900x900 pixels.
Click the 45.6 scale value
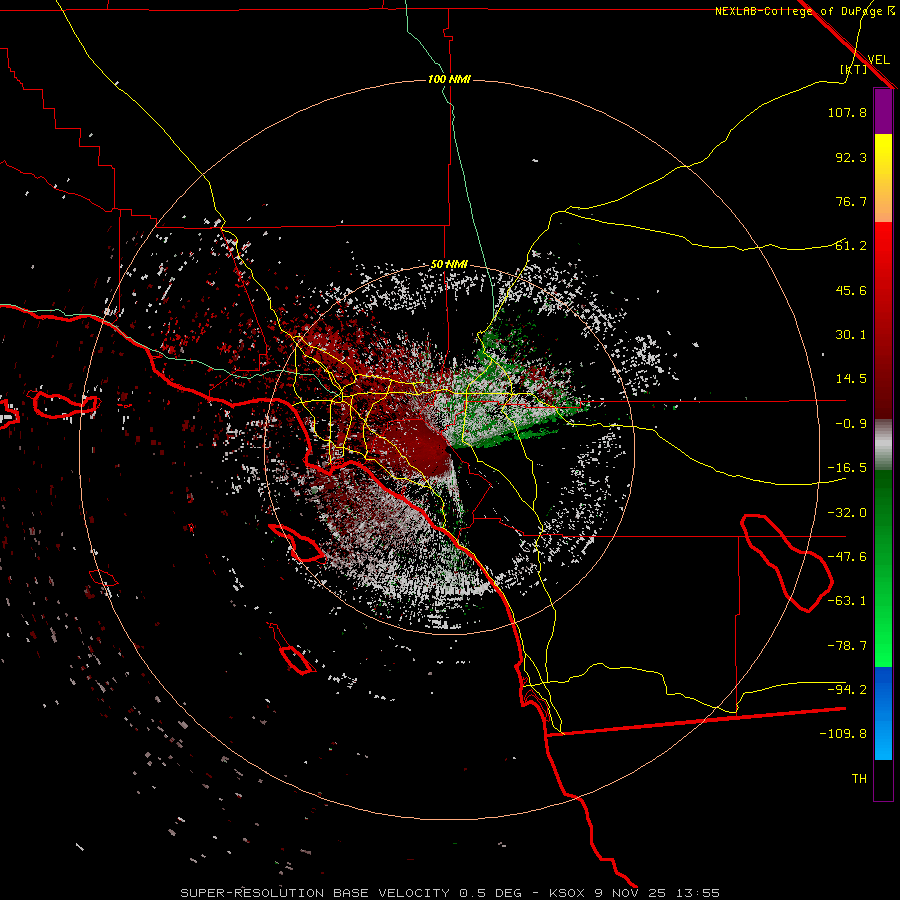(x=851, y=290)
